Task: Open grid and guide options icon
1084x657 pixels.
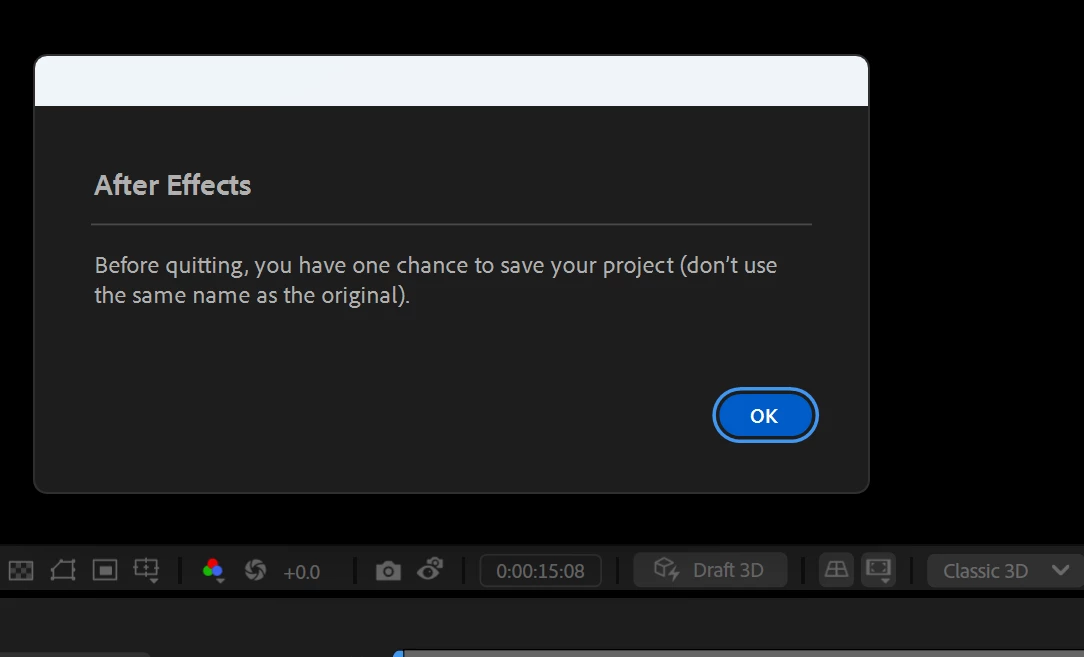Action: point(147,571)
